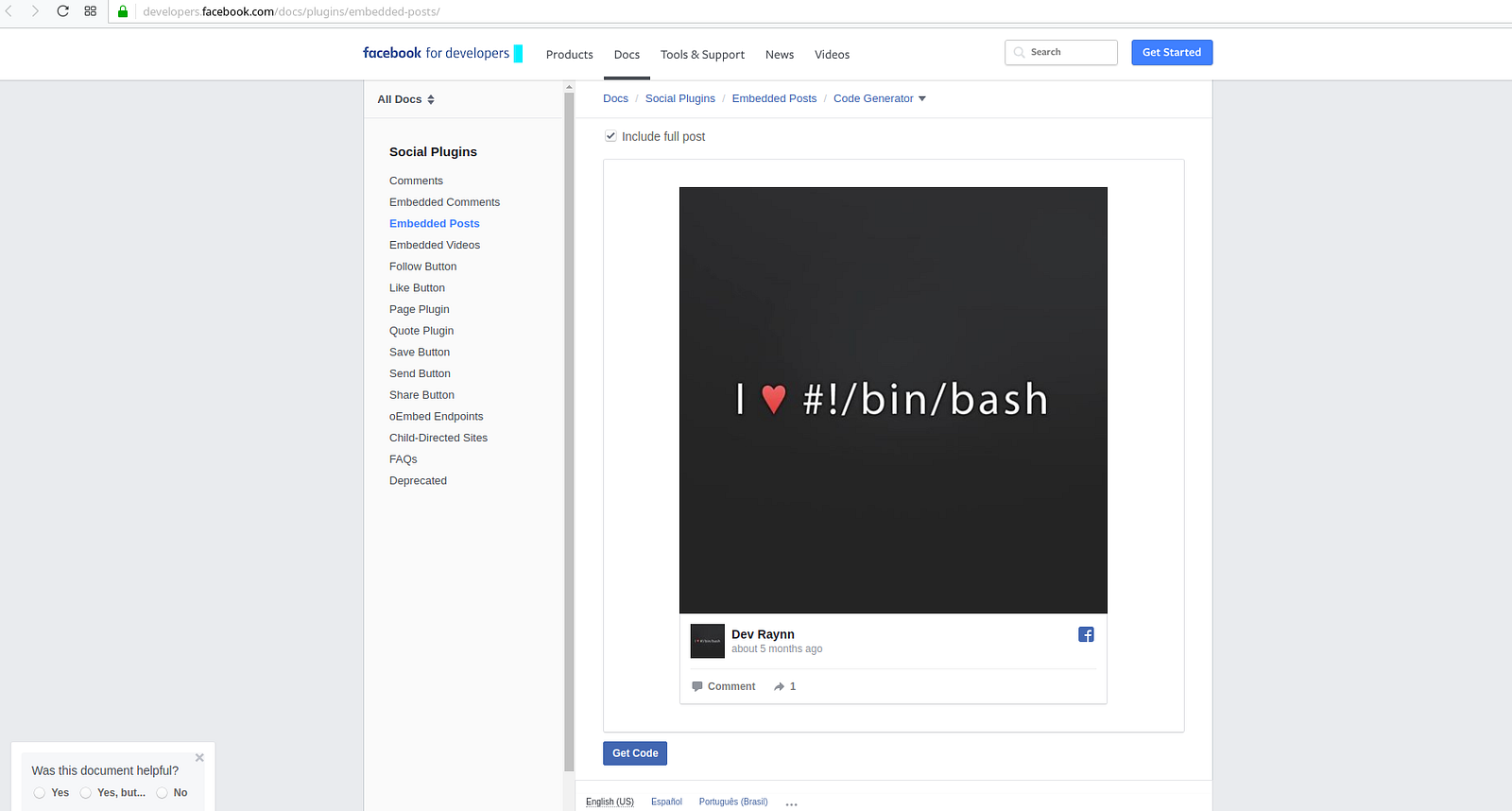
Task: Open the Follow Button sidebar link
Action: [x=422, y=267]
